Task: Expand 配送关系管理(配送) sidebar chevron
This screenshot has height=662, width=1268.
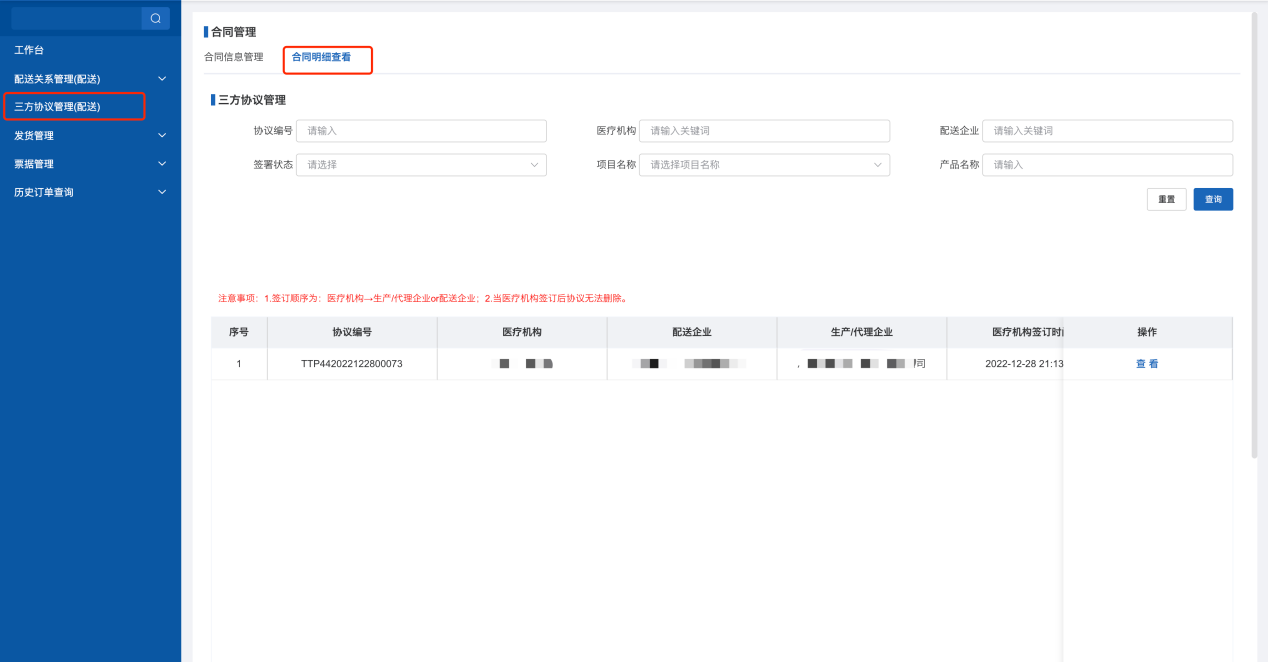Action: tap(162, 78)
